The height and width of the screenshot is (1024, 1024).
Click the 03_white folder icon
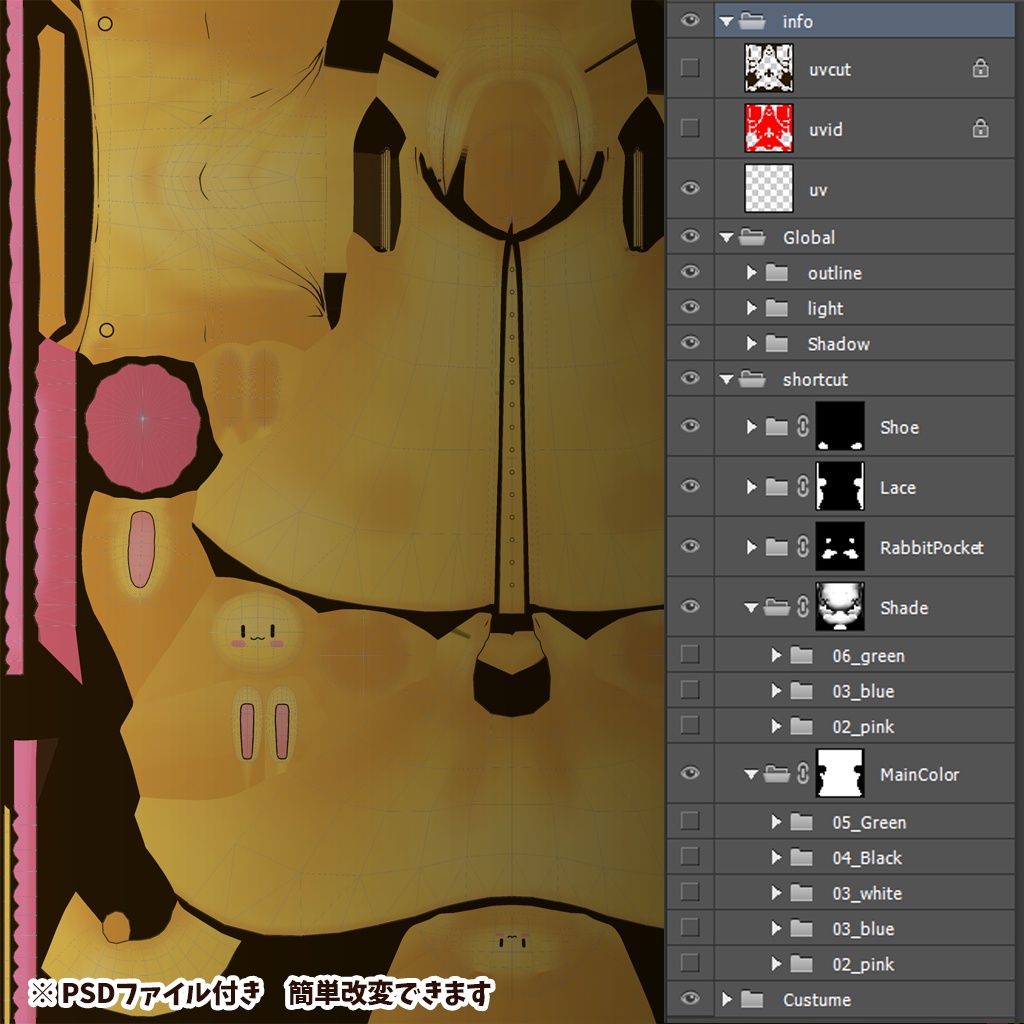801,893
